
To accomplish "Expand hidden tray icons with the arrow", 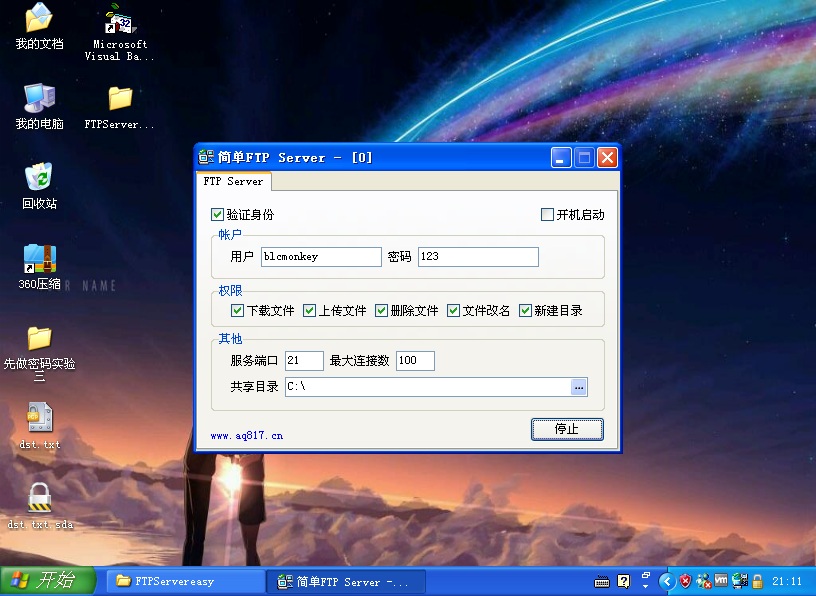I will [x=667, y=581].
